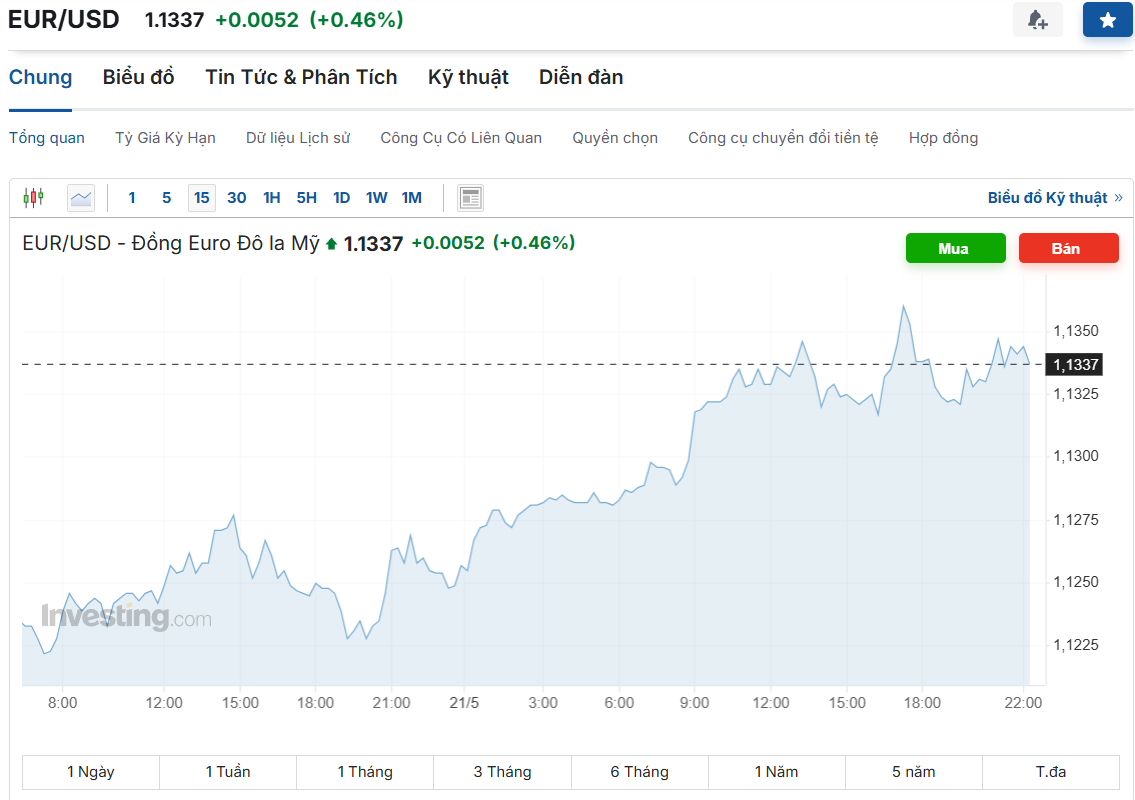Viewport: 1135px width, 800px height.
Task: Click the green up arrow beside 1.1337
Action: 332,244
